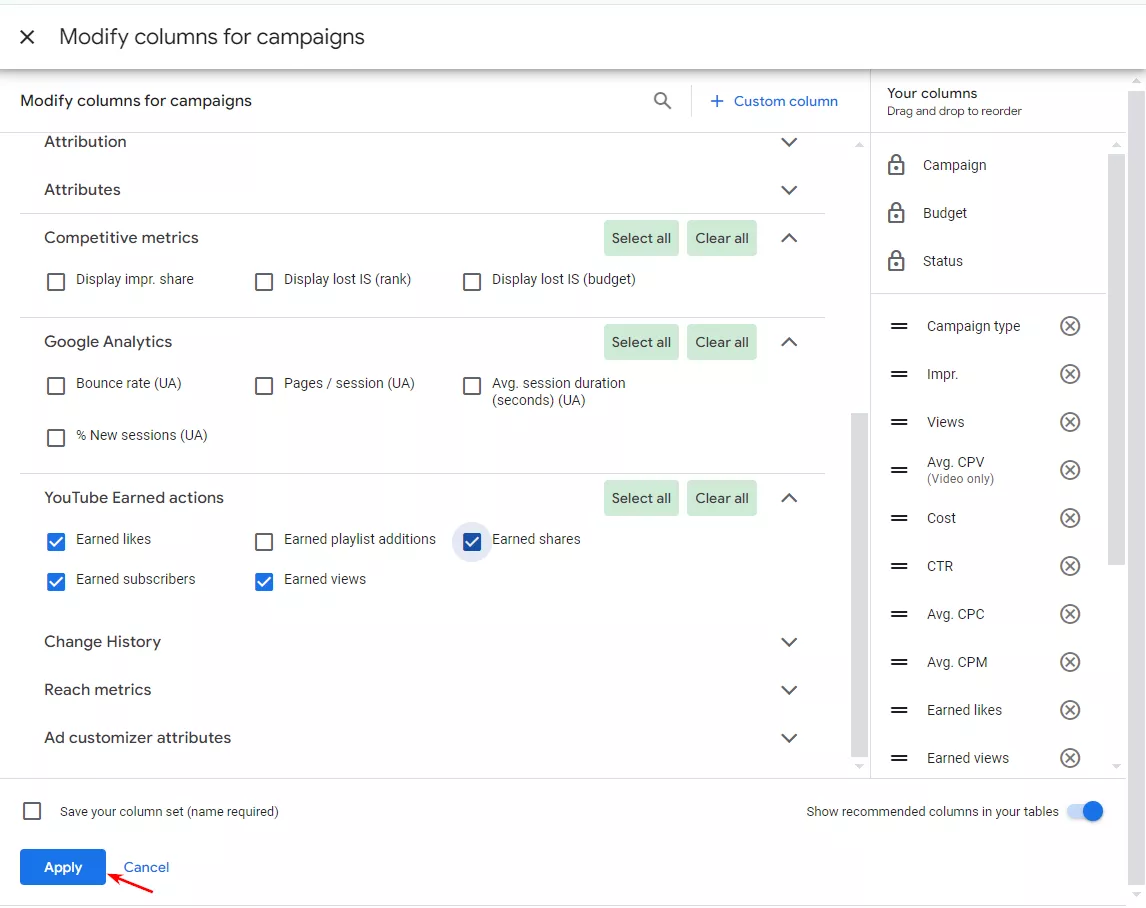Screen dimensions: 1146x908
Task: Remove the Avg. CPV column
Action: pos(1070,470)
